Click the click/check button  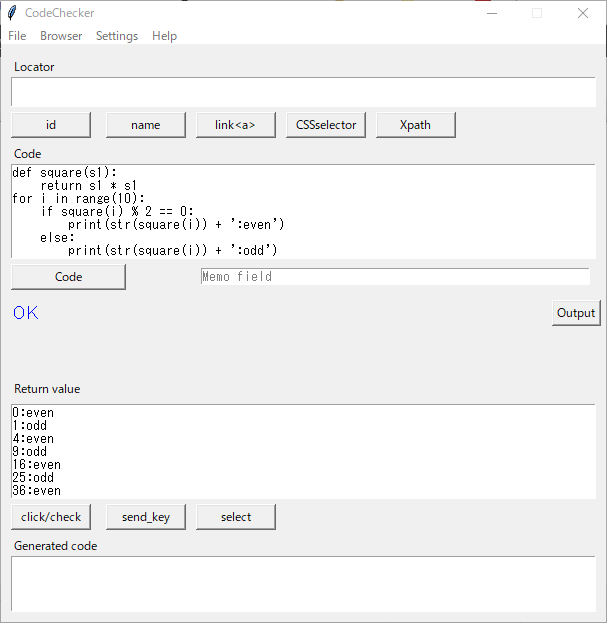pos(51,517)
